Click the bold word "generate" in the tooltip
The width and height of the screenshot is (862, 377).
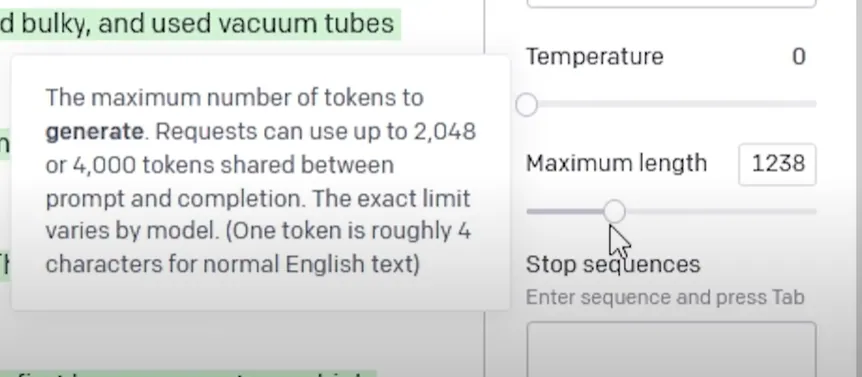(x=95, y=132)
